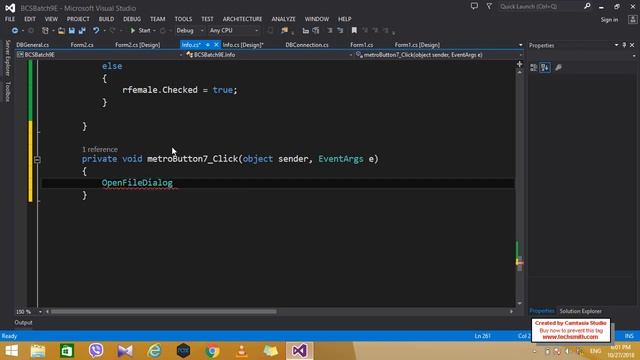Open the Debug configuration dropdown
This screenshot has width=640, height=360.
(189, 31)
